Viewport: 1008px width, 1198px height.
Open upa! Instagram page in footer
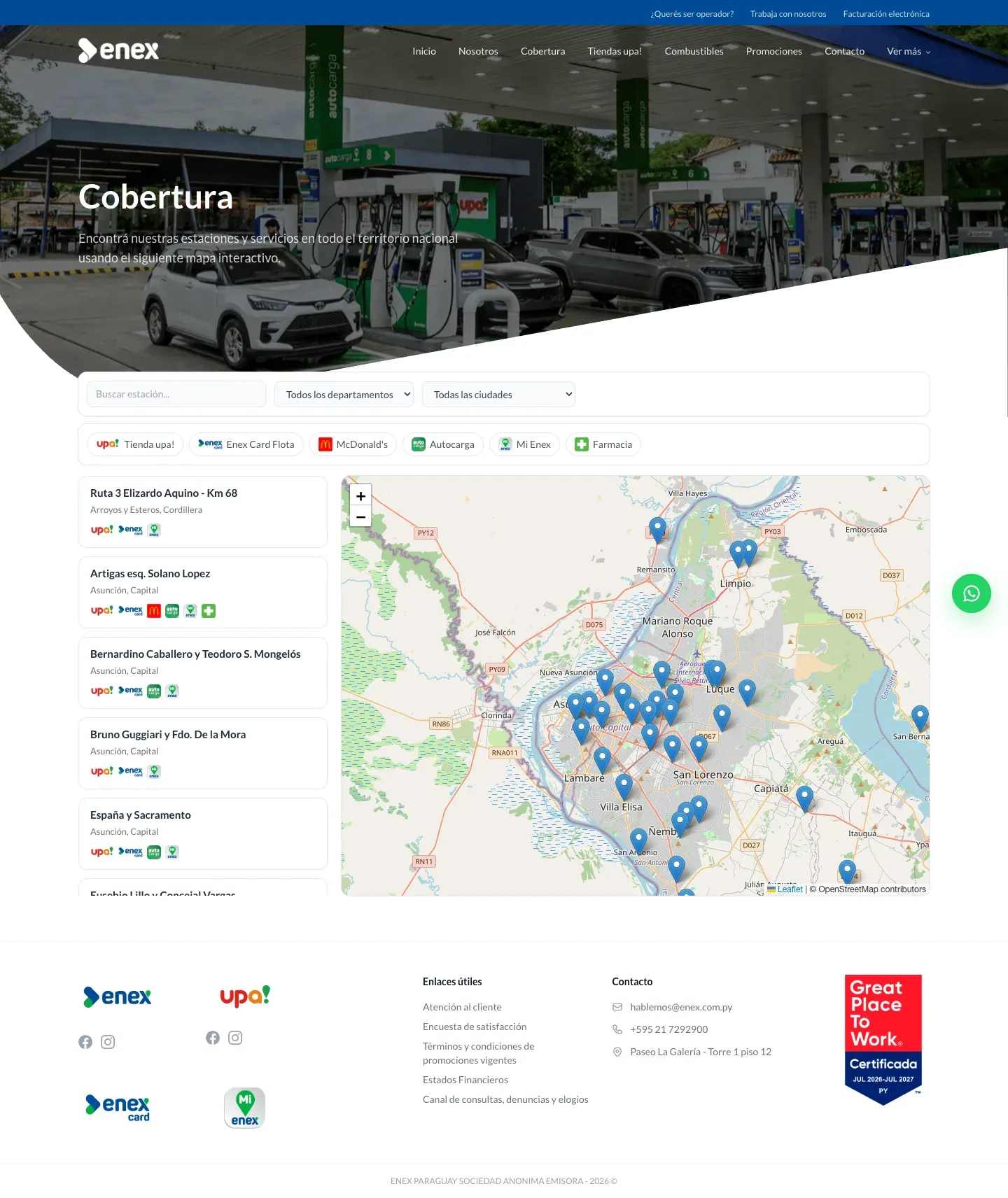[x=235, y=1038]
